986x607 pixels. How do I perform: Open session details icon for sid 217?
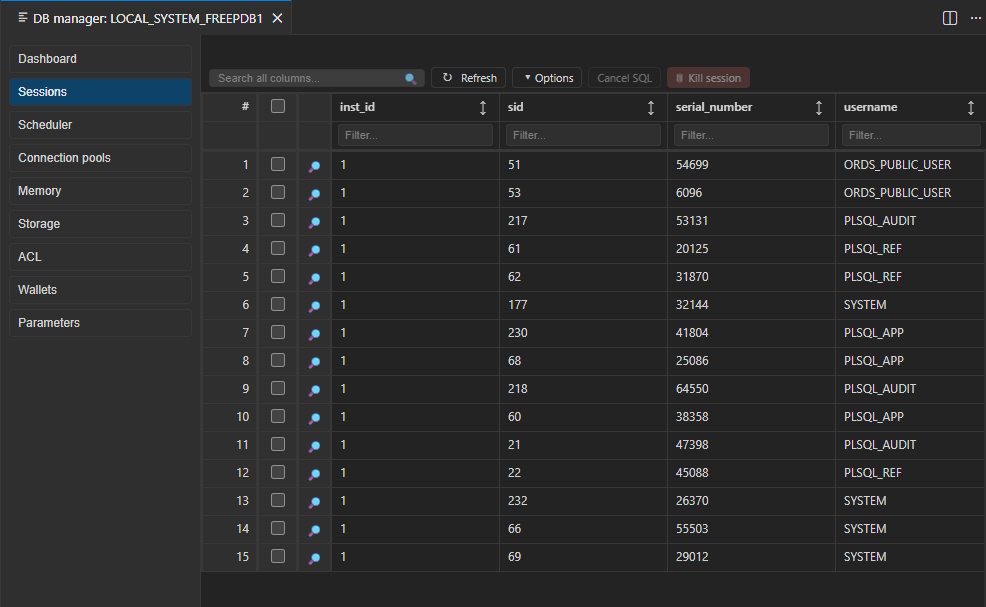(314, 222)
